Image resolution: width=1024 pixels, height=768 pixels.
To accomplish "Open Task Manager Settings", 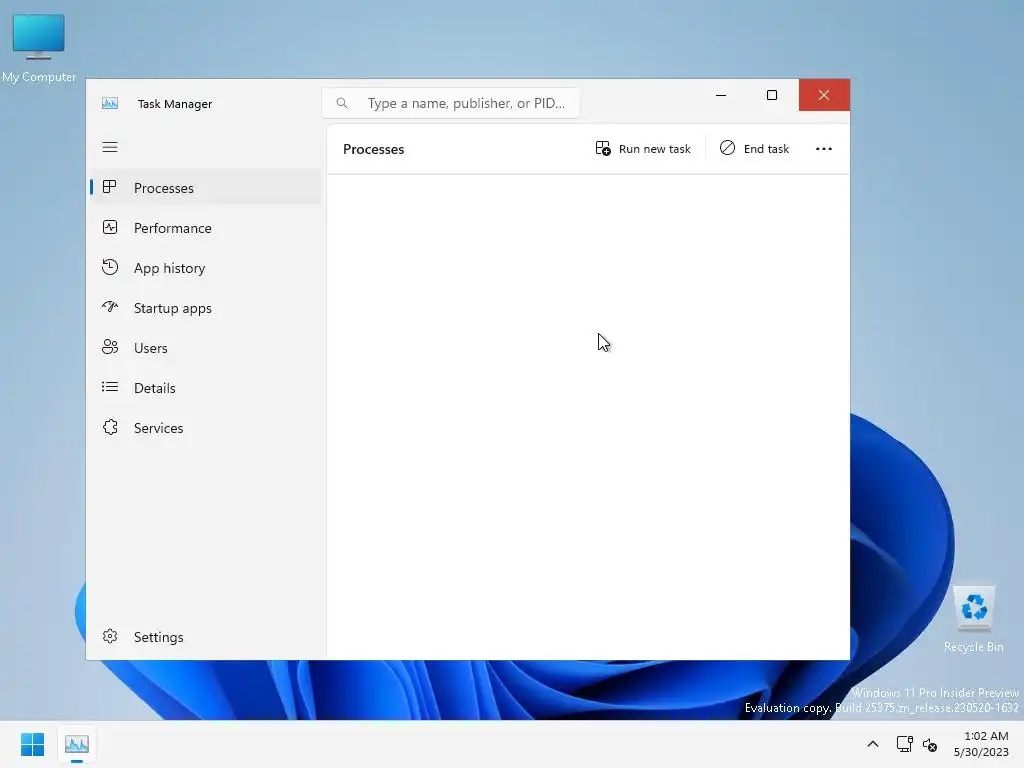I will (206, 637).
